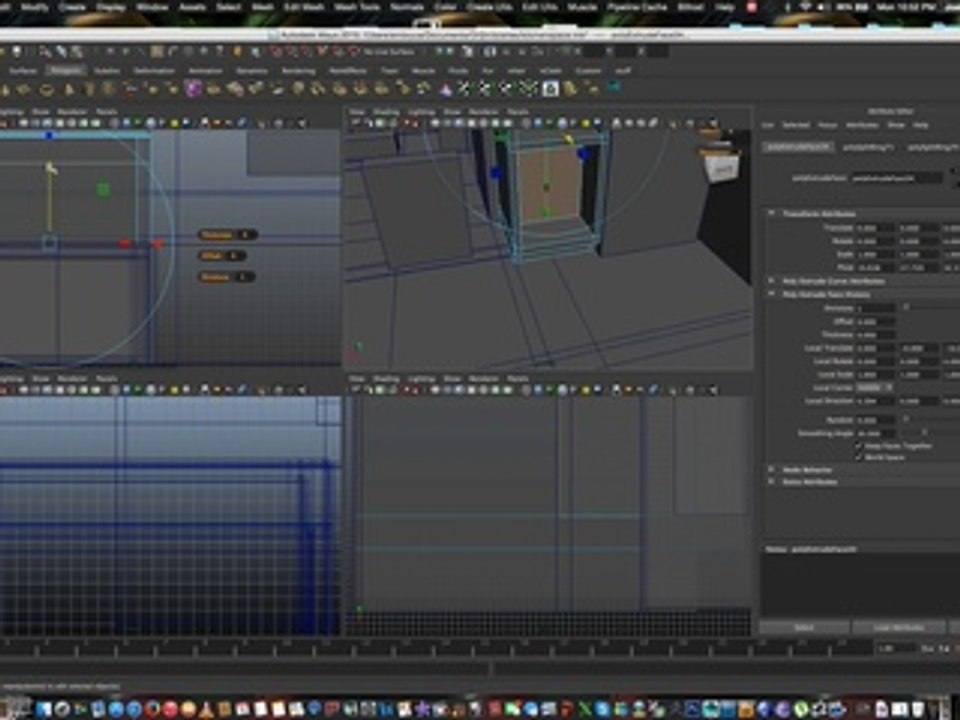Expand Poly Extrude Curve Attributes section
Screen dimensions: 960x720
[771, 281]
